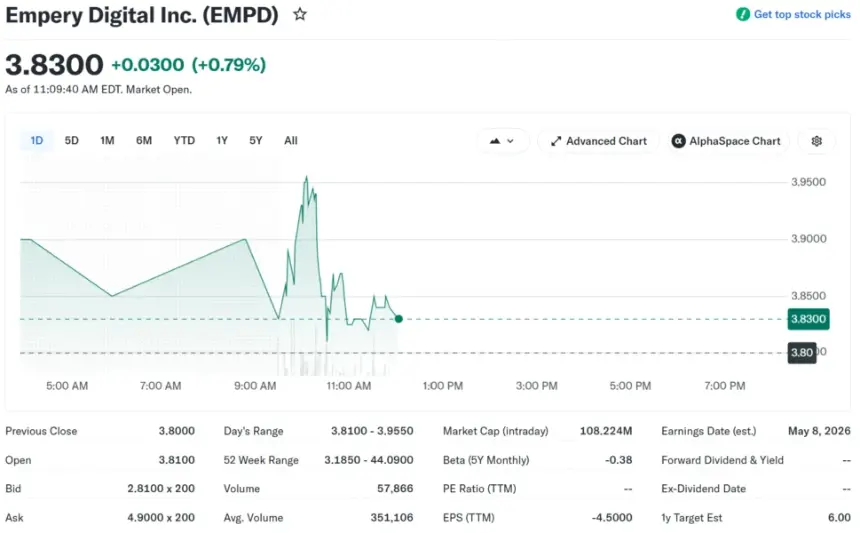This screenshot has width=860, height=533.
Task: Click Day's Range value 3.8100 - 3.9550
Action: coord(372,431)
